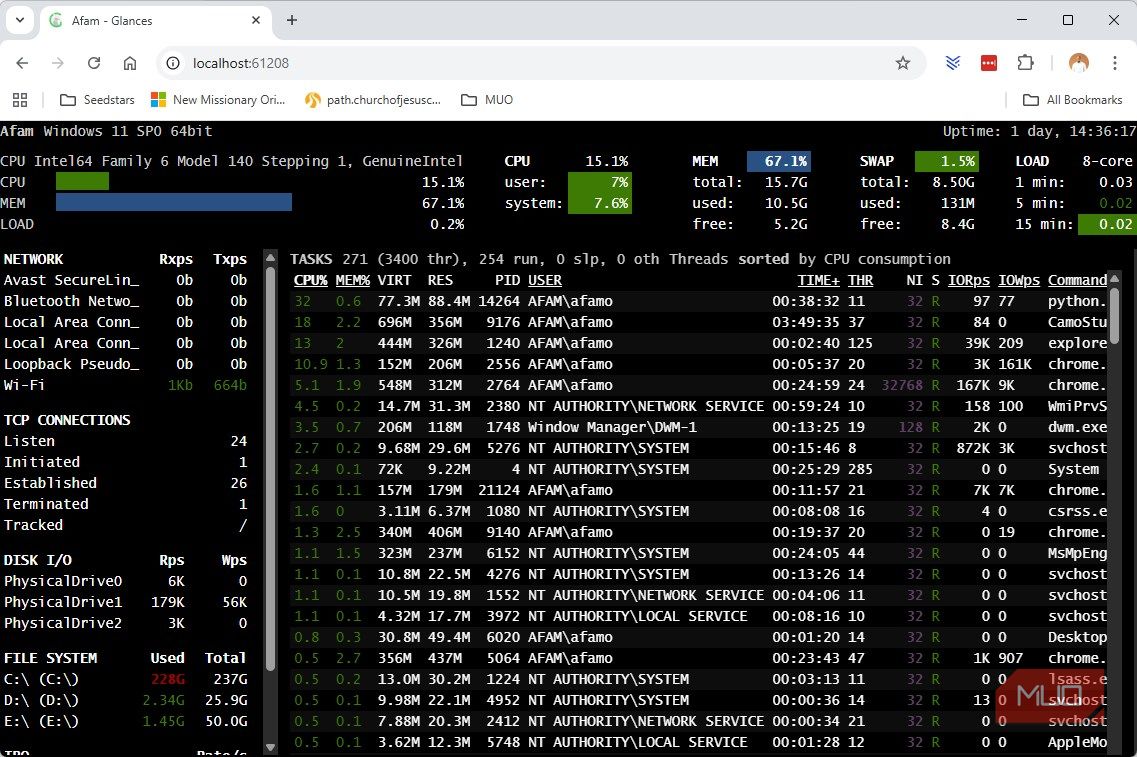This screenshot has width=1137, height=757.
Task: Select the WmiPrvS process with PID 2380
Action: point(700,406)
